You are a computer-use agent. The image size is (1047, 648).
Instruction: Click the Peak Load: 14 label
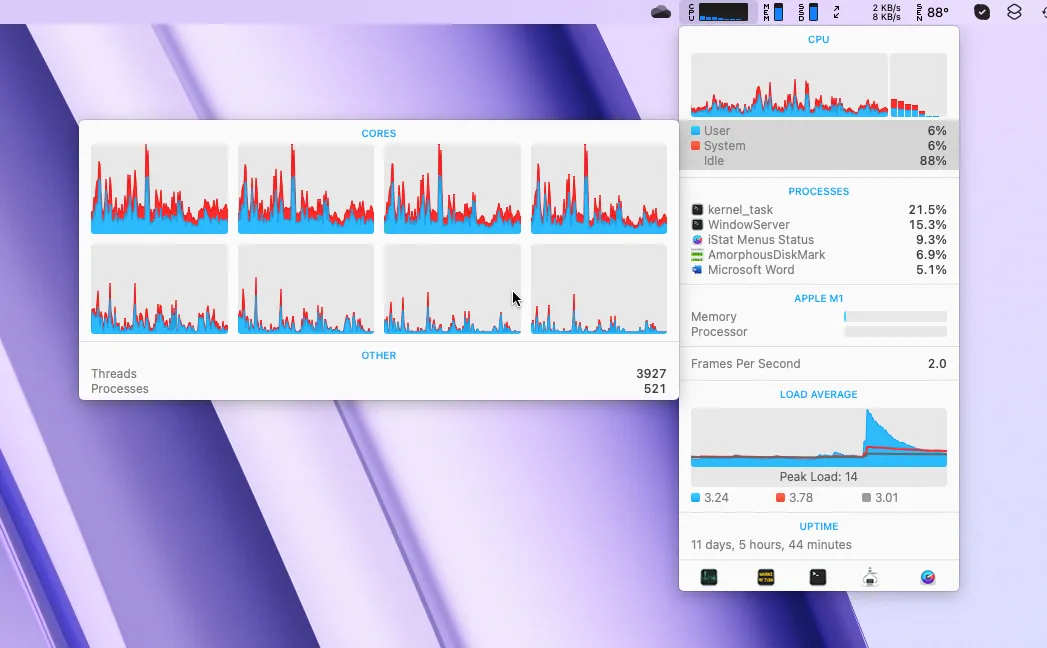pyautogui.click(x=818, y=476)
